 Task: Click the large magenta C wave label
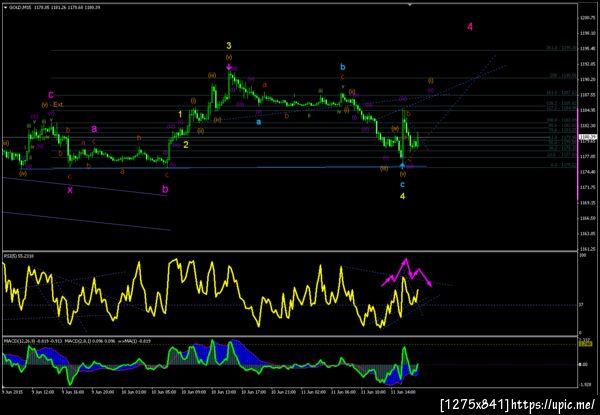[51, 94]
